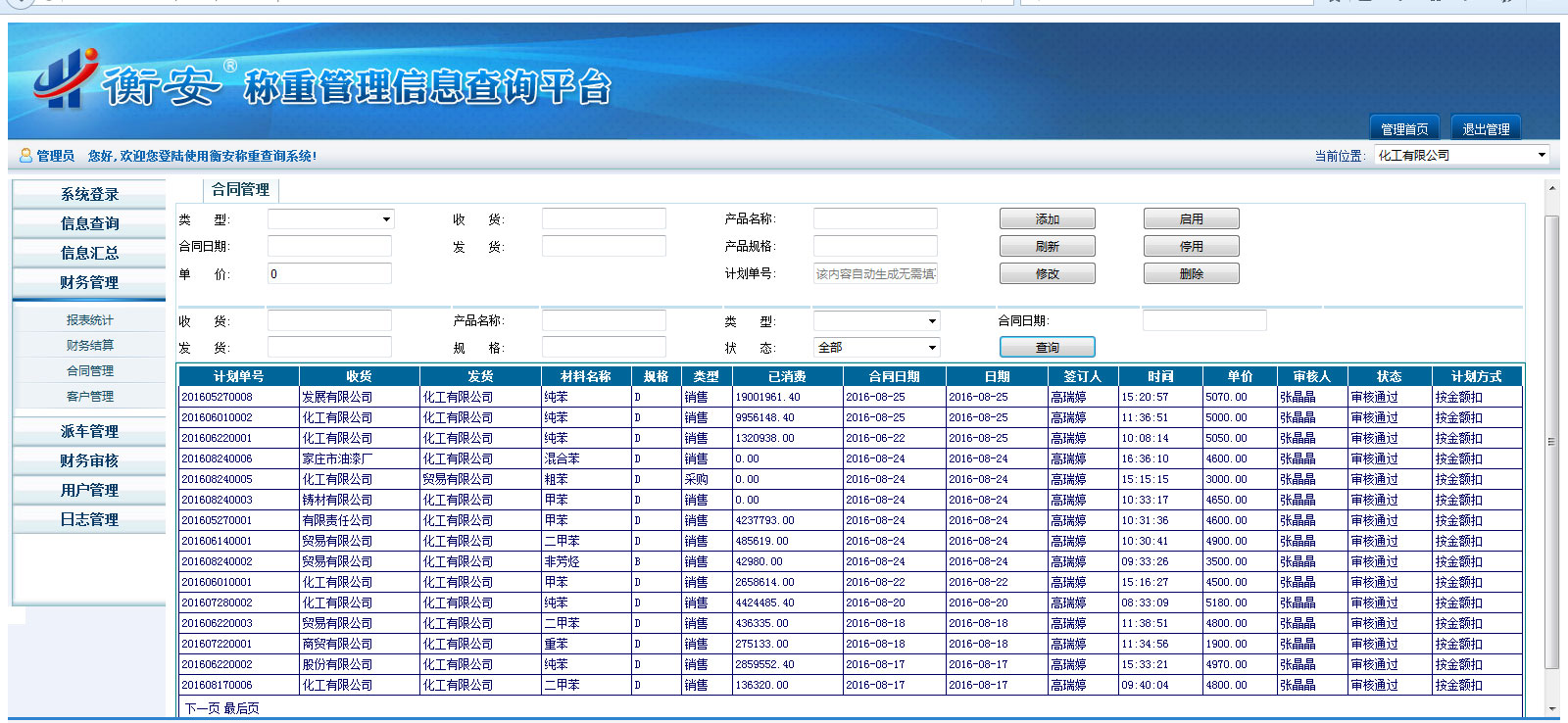Click the 停用 button
This screenshot has height=723, width=1568.
pyautogui.click(x=1191, y=247)
